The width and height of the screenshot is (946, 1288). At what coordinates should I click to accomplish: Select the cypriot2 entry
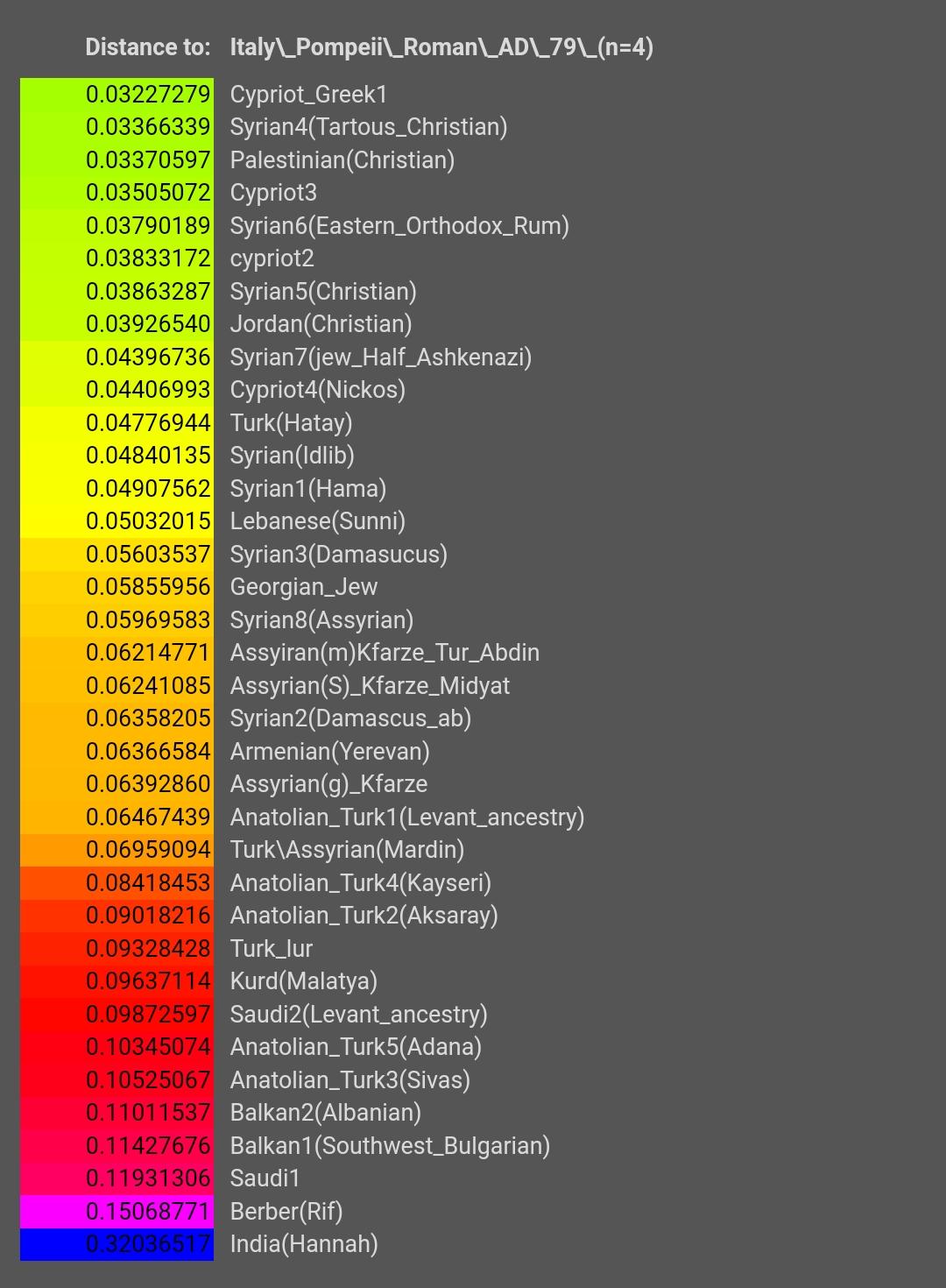[272, 258]
